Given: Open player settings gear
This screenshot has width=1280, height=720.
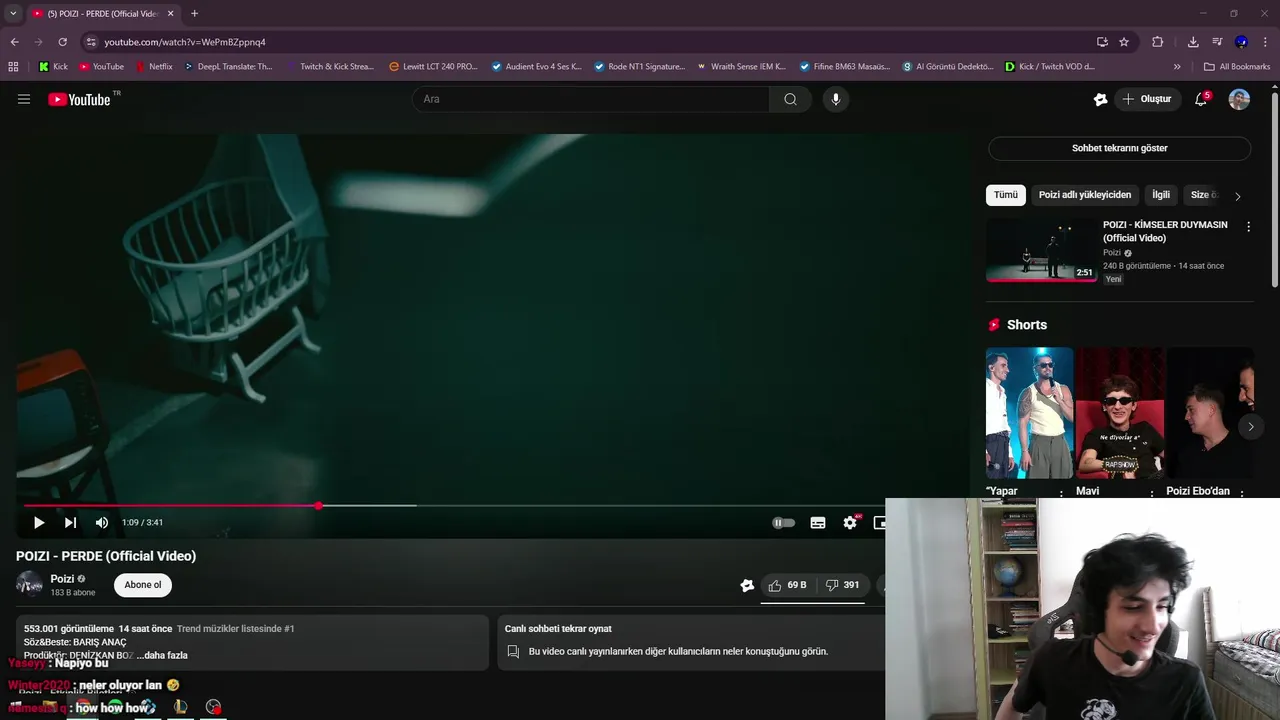Looking at the screenshot, I should [x=850, y=522].
